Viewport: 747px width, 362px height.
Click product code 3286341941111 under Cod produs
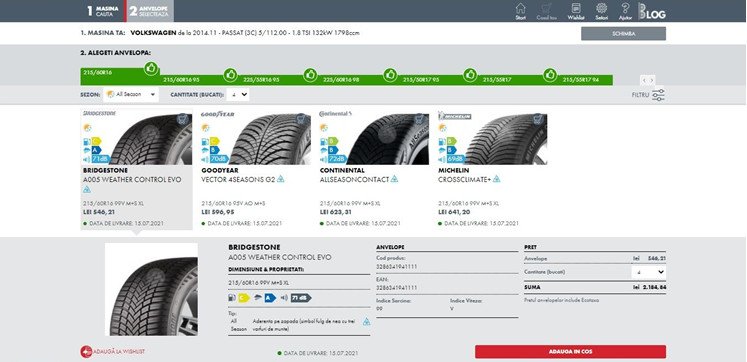pos(396,267)
